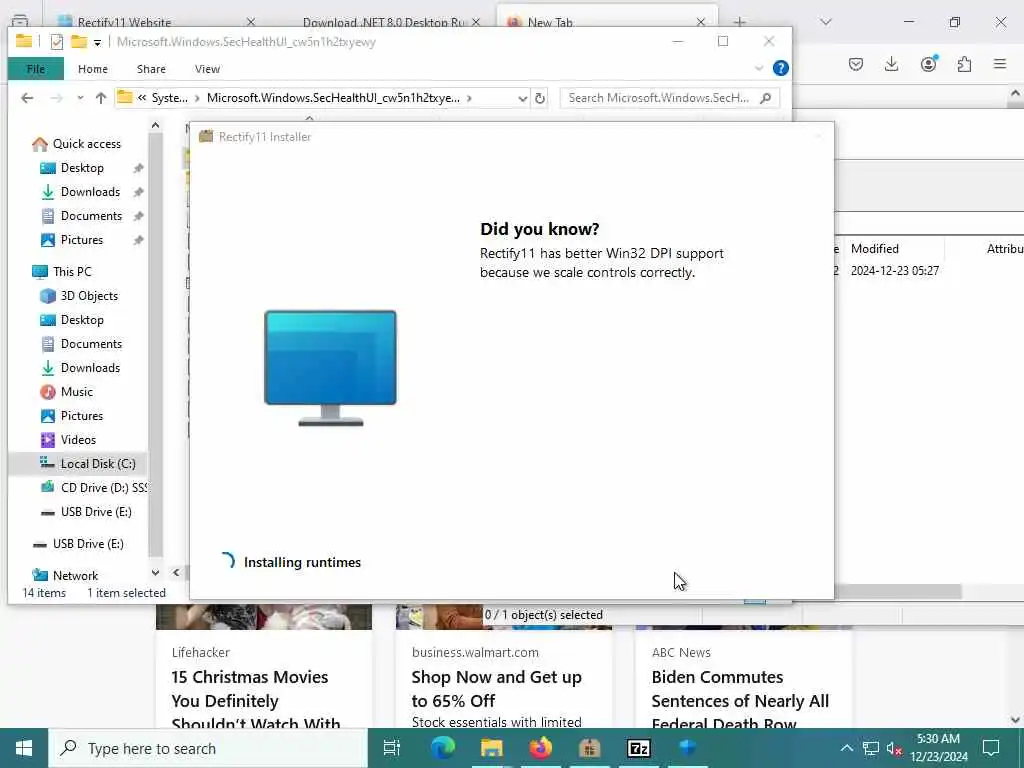Open the list all tabs dropdown

point(826,22)
